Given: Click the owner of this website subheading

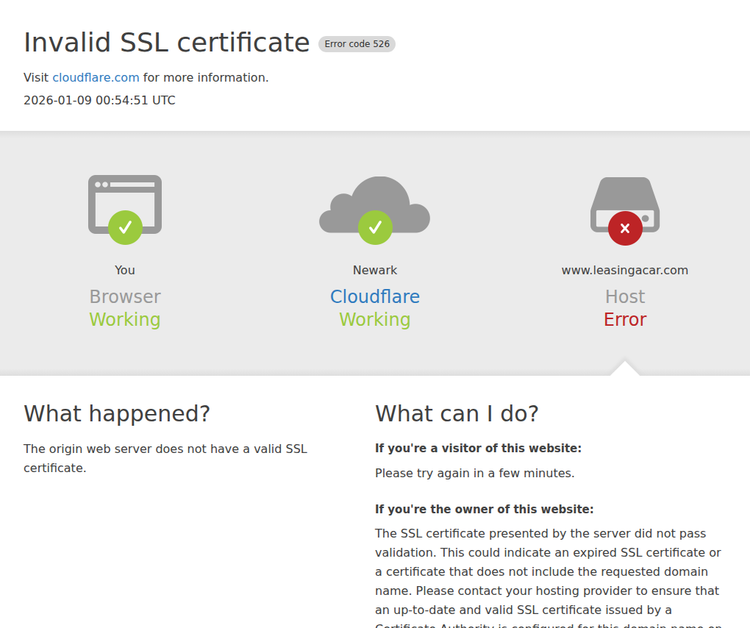Looking at the screenshot, I should 484,509.
